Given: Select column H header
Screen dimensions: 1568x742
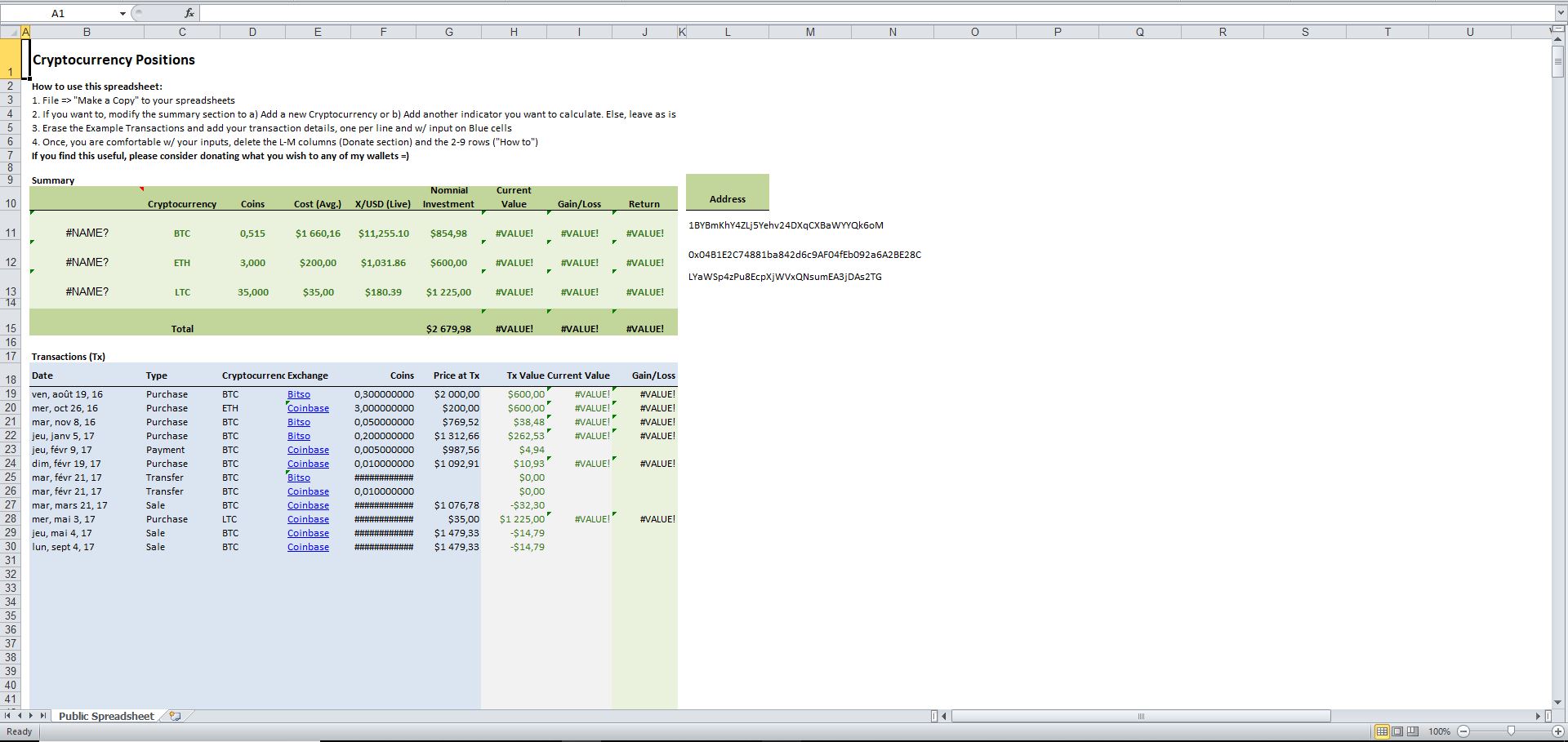Looking at the screenshot, I should [x=514, y=32].
